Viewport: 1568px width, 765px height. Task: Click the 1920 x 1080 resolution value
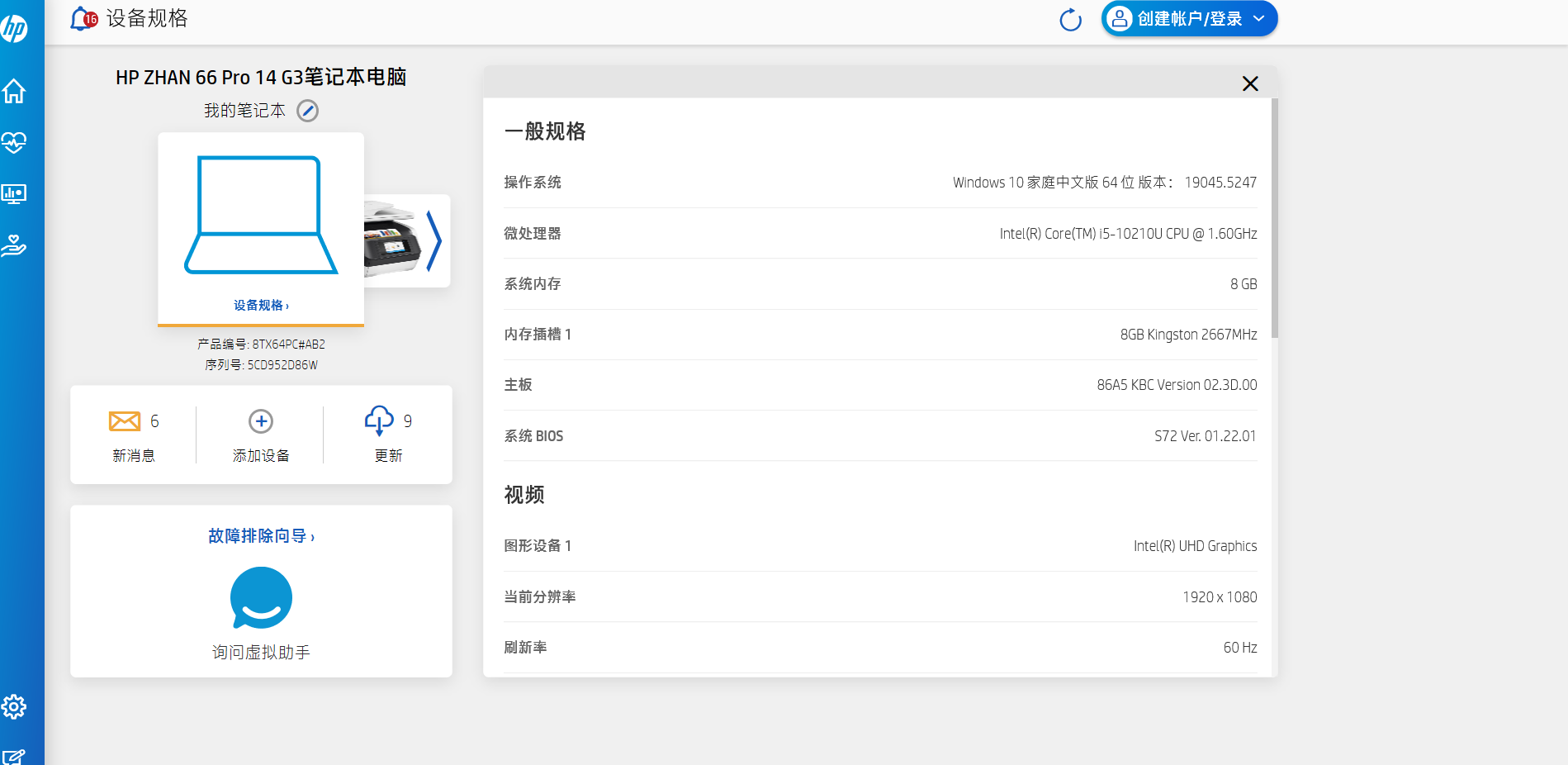1220,597
